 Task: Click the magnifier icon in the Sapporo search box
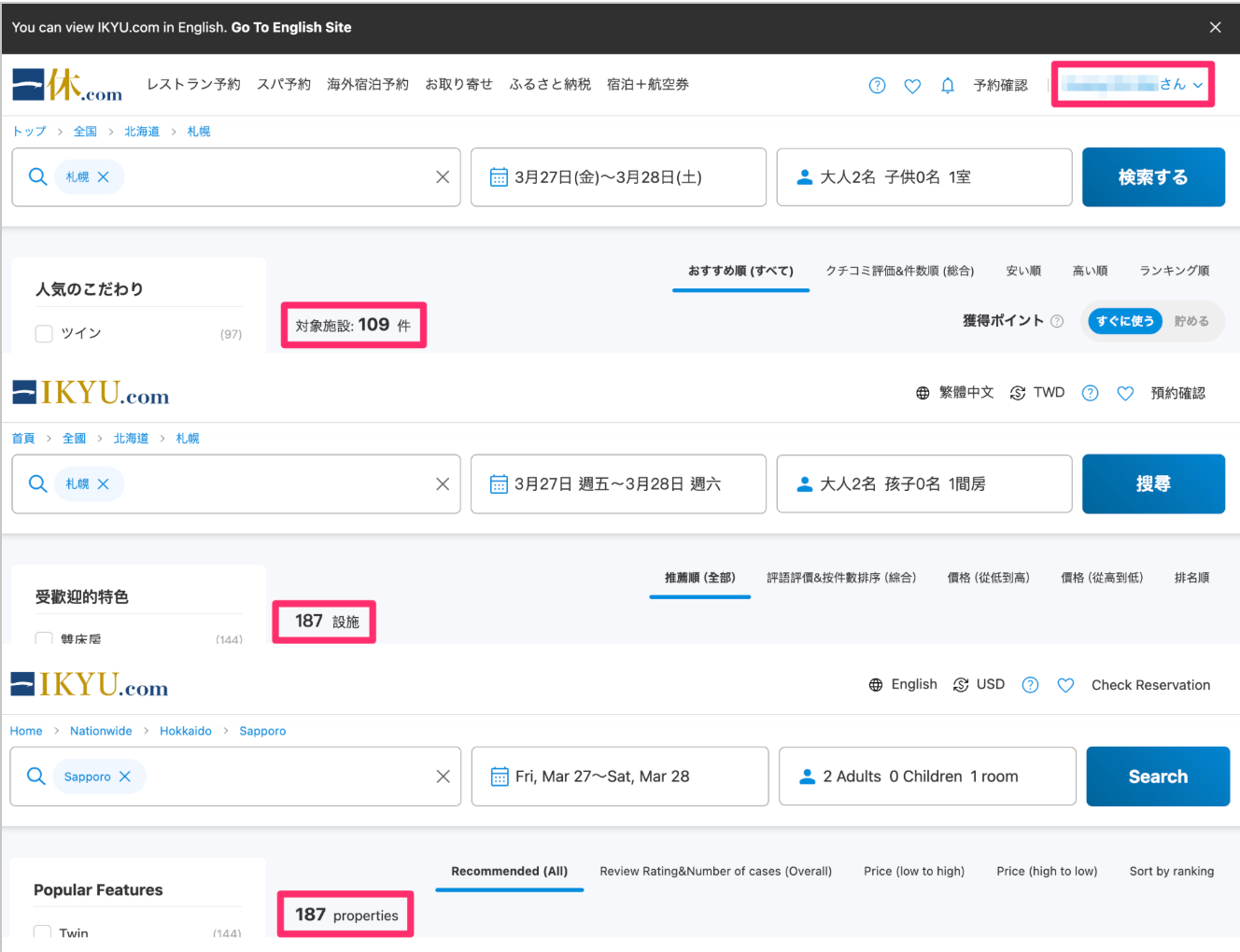(36, 776)
